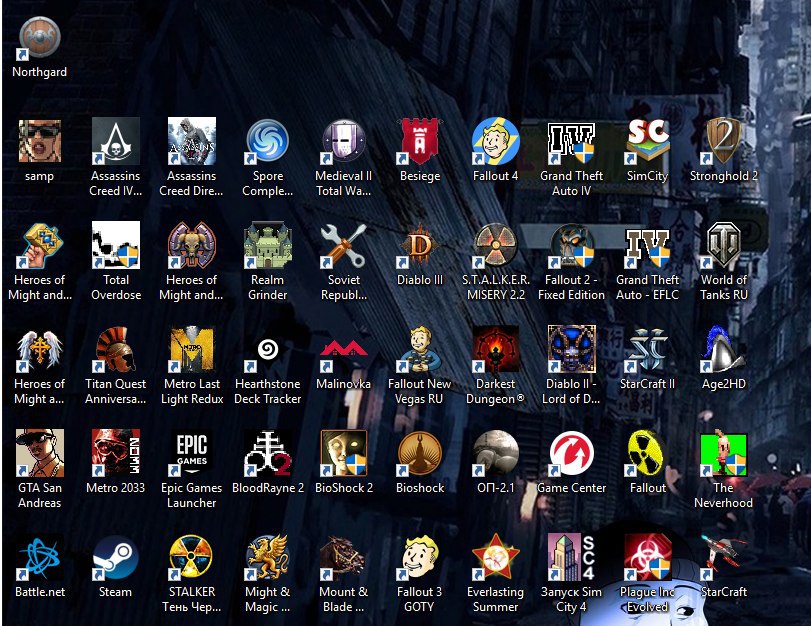Viewport: 811px width, 626px height.
Task: Select the Darkest Dungeon icon
Action: tap(496, 349)
